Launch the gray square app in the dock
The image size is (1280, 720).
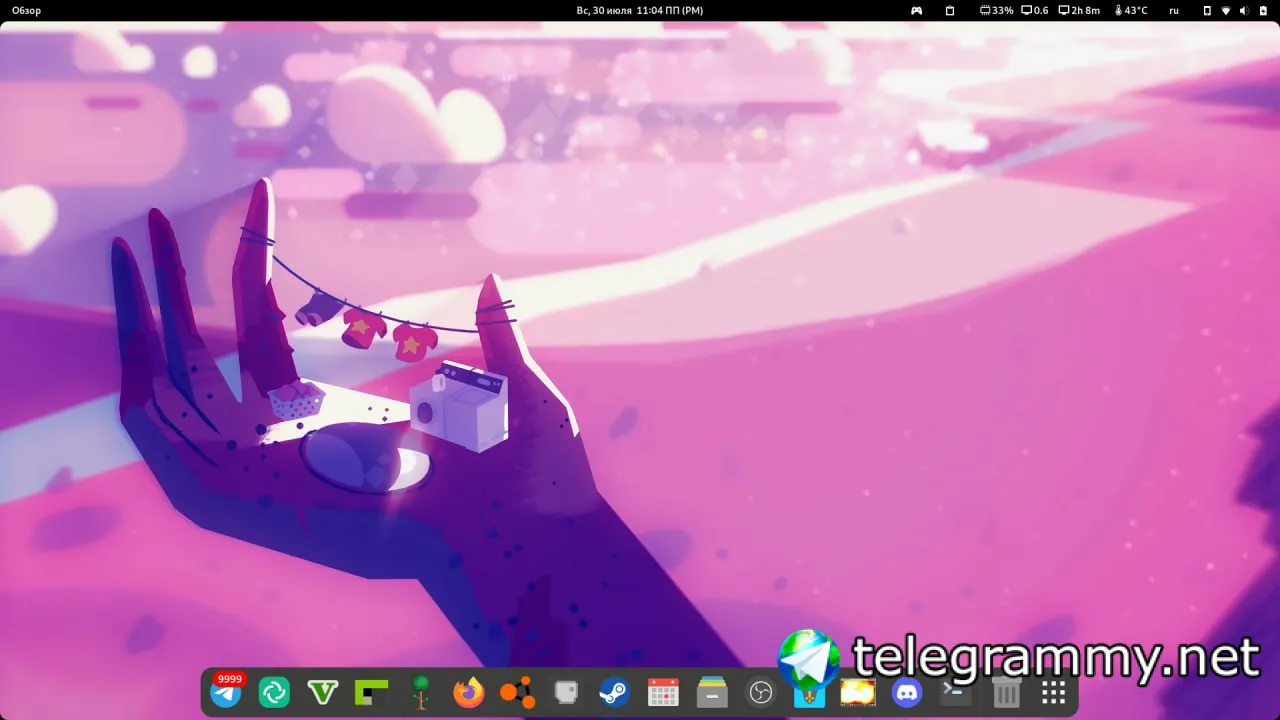coord(566,692)
